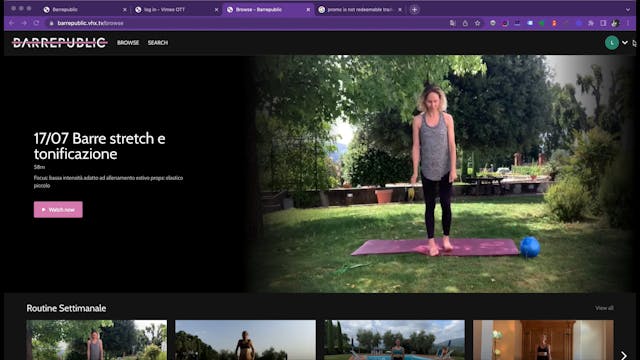Toggle the browser side panel
The height and width of the screenshot is (360, 640).
click(x=603, y=23)
